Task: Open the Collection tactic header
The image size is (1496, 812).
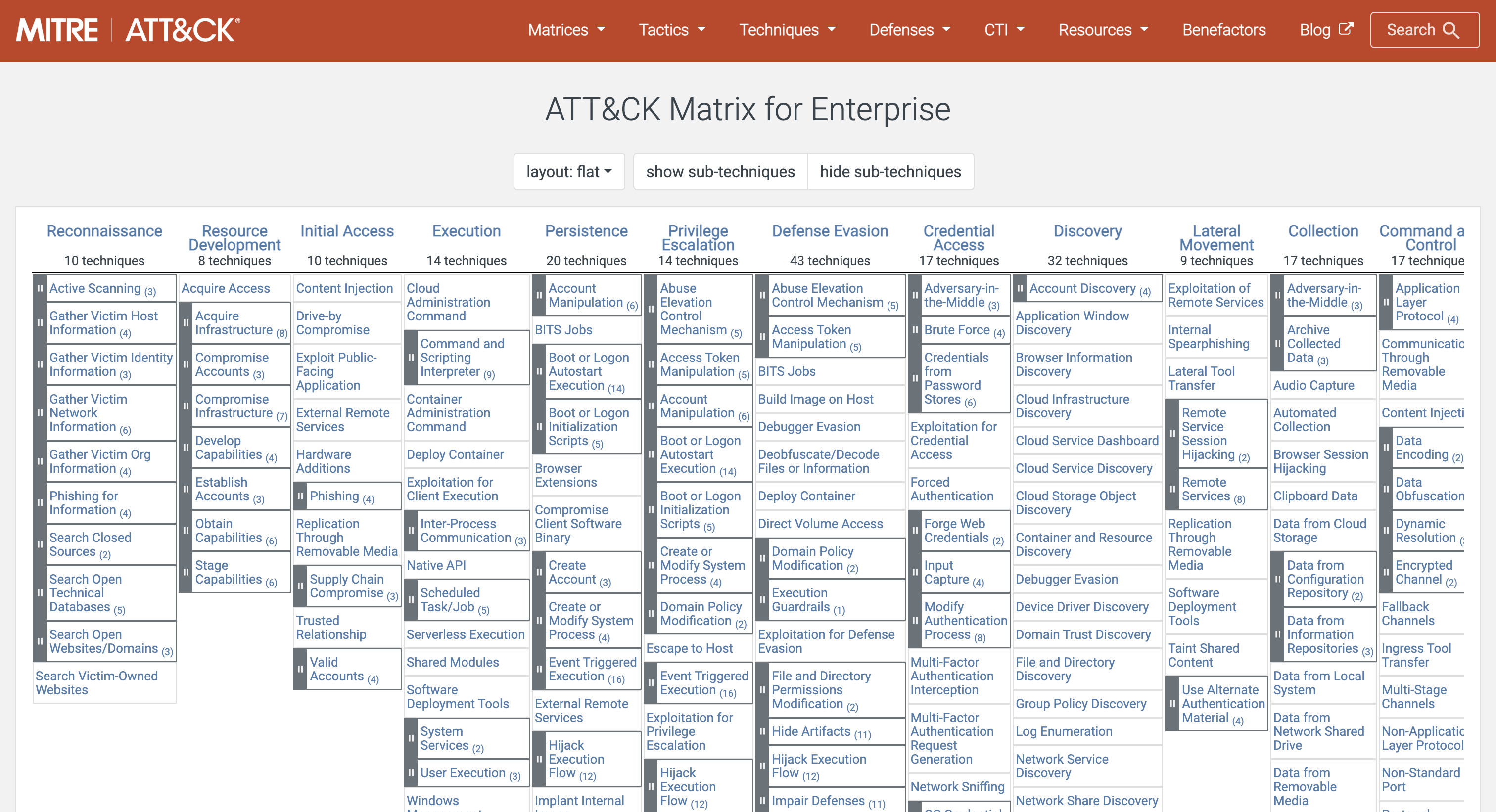Action: coord(1323,231)
